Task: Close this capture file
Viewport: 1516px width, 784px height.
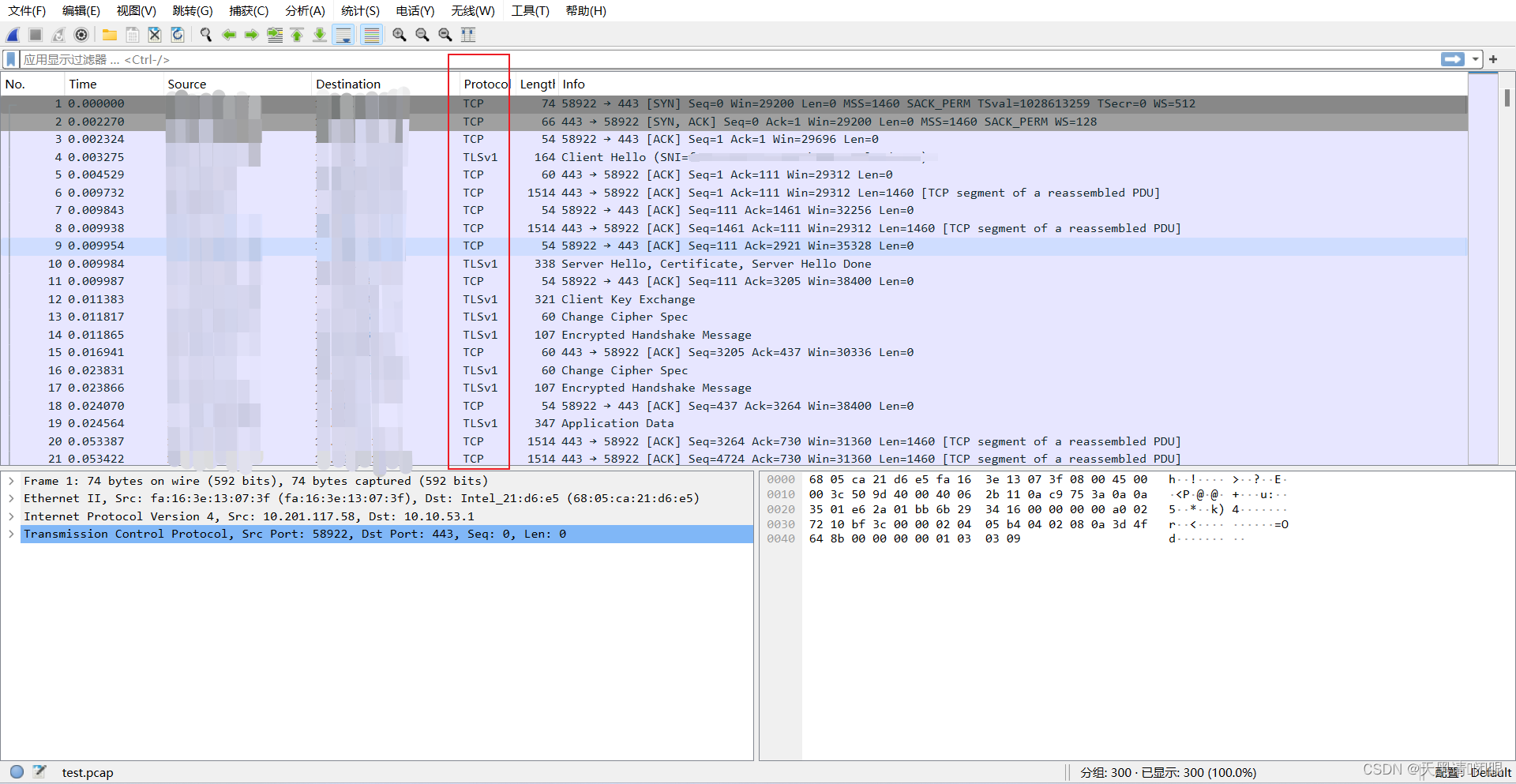Action: click(155, 35)
